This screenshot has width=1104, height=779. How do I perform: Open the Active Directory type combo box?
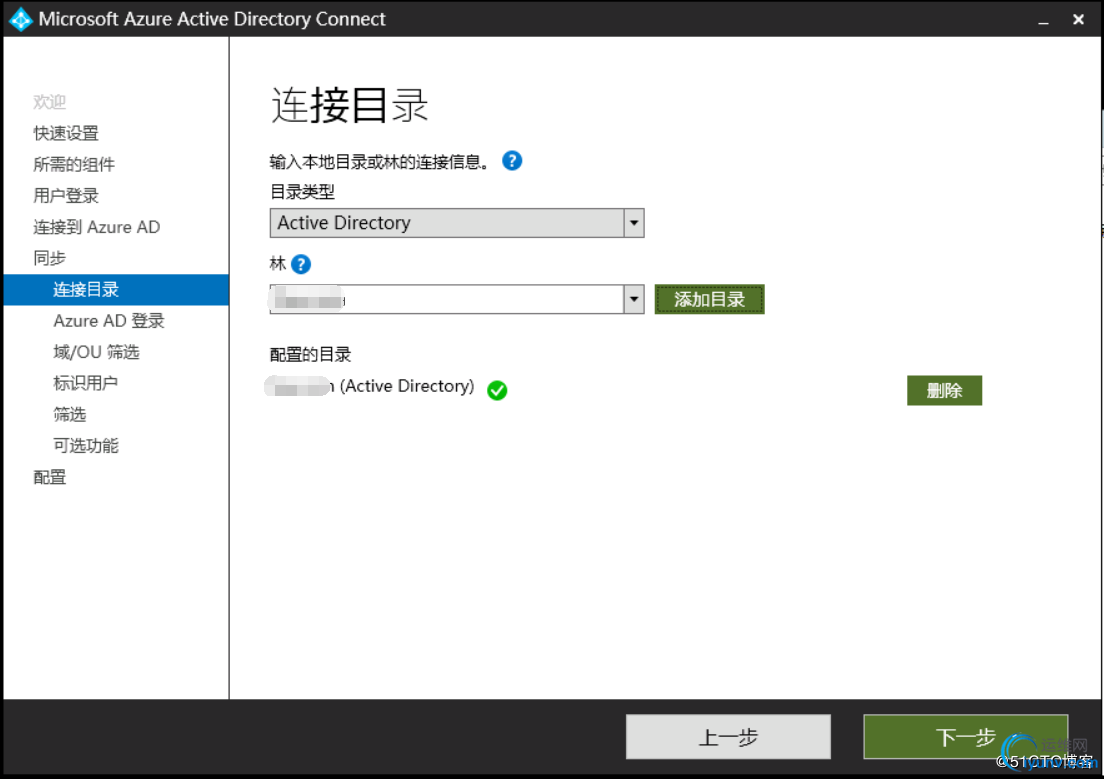[457, 223]
